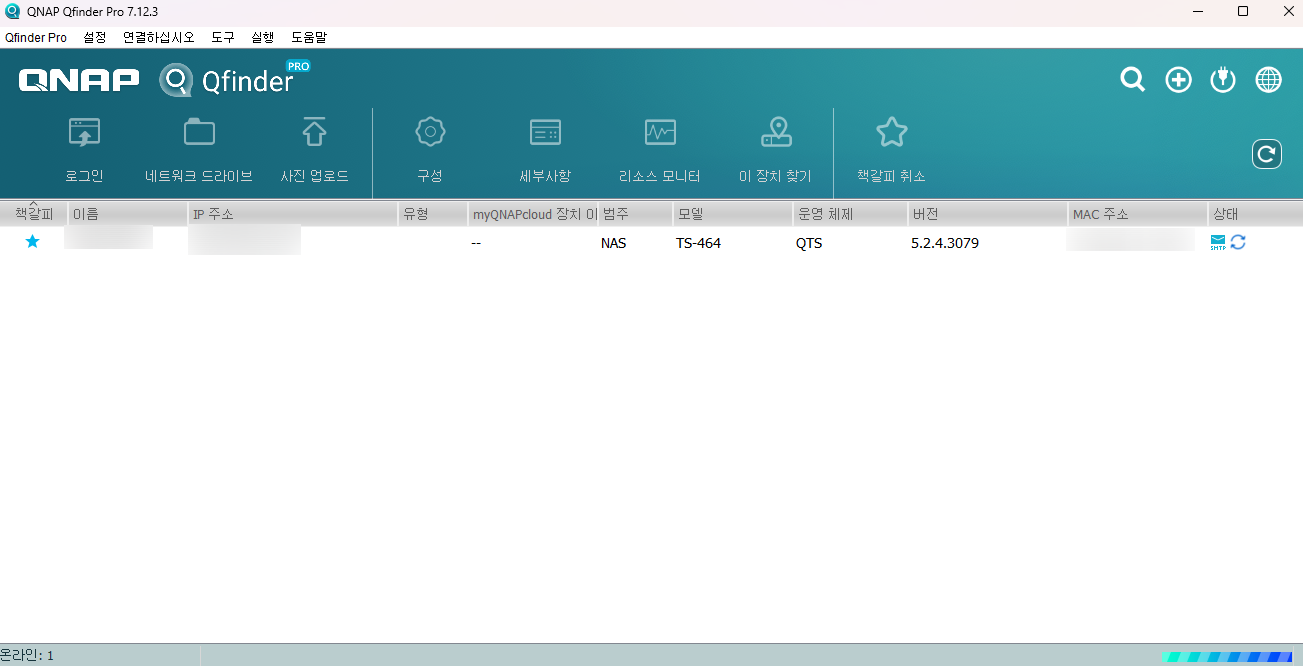Maximize the Qfinder Pro window
1303x666 pixels.
[1243, 12]
